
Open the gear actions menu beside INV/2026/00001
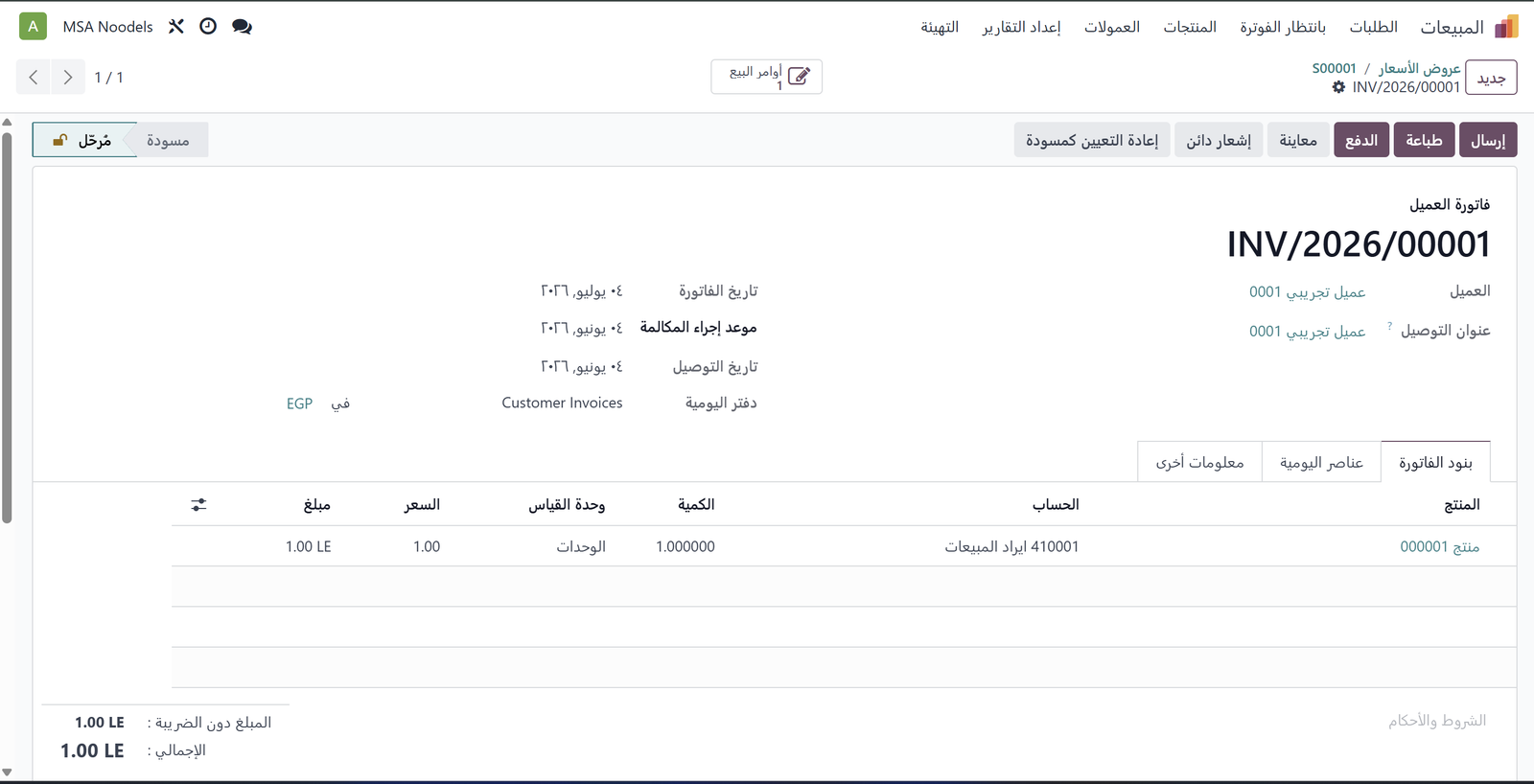coord(1338,87)
